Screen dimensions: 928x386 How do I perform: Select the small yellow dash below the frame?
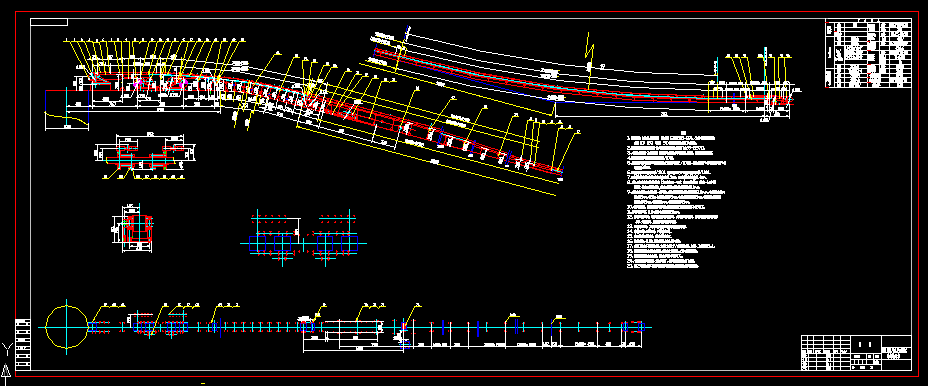click(x=203, y=384)
